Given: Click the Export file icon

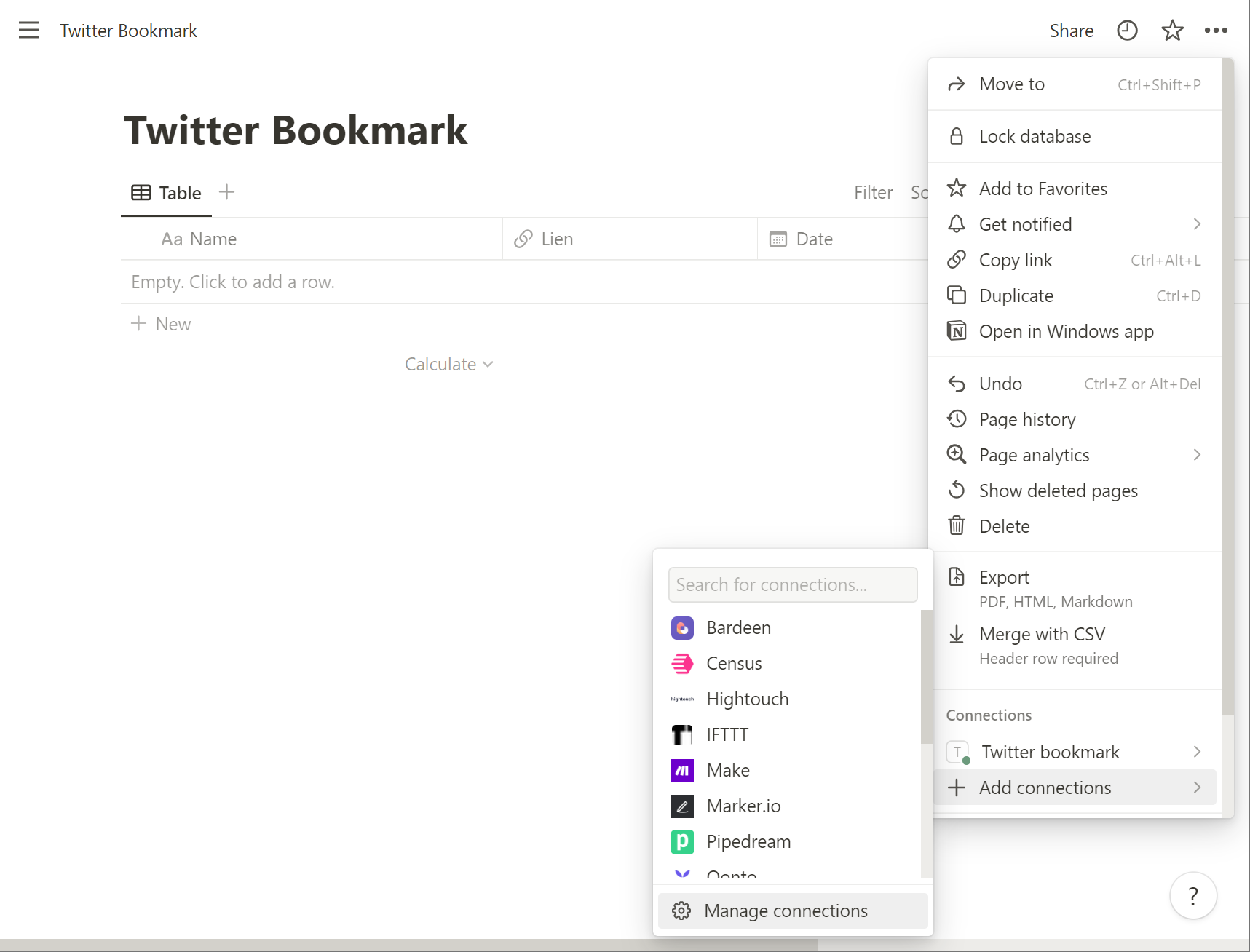Looking at the screenshot, I should (957, 576).
